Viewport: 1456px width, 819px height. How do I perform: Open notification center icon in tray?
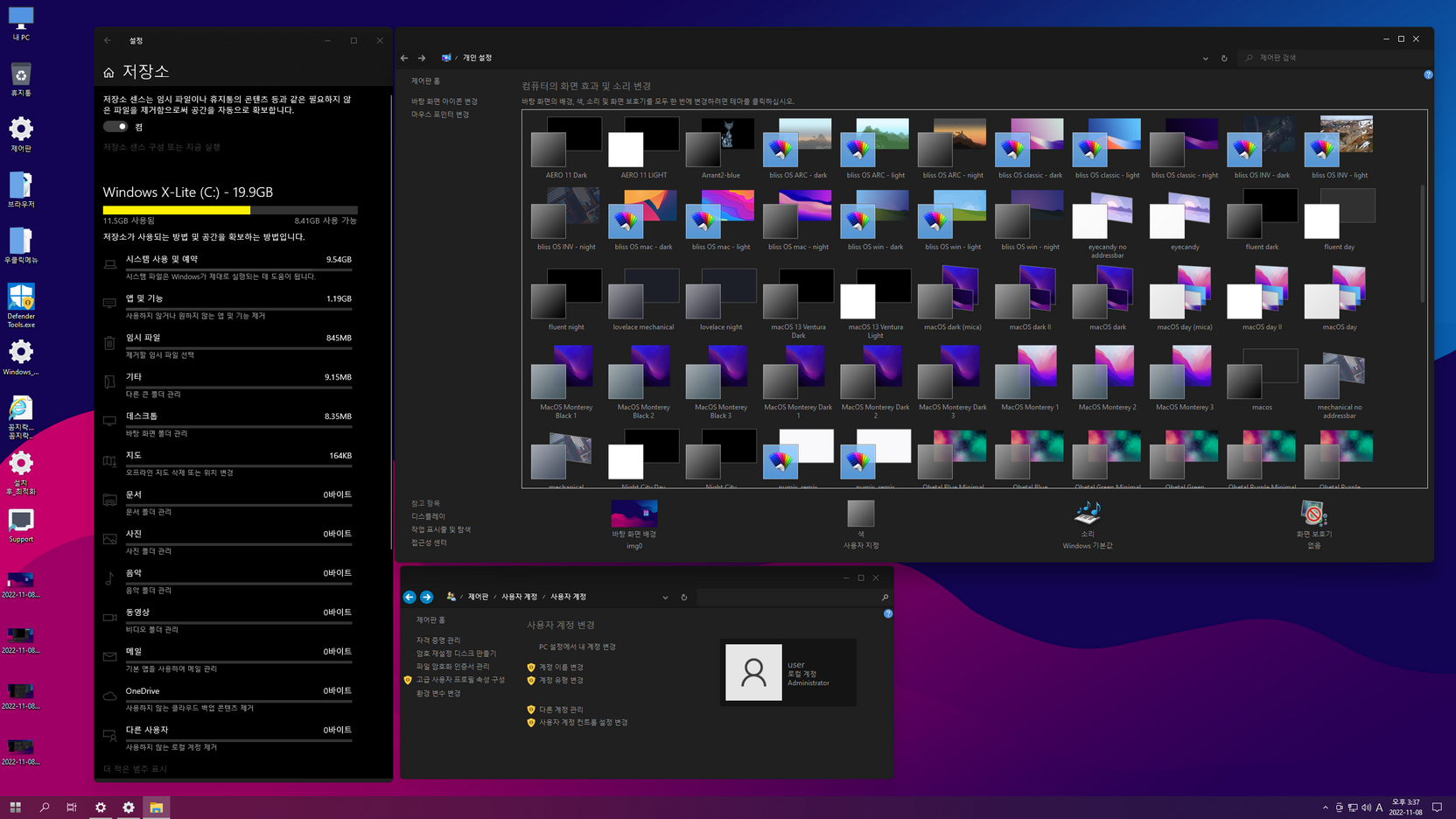point(1437,808)
